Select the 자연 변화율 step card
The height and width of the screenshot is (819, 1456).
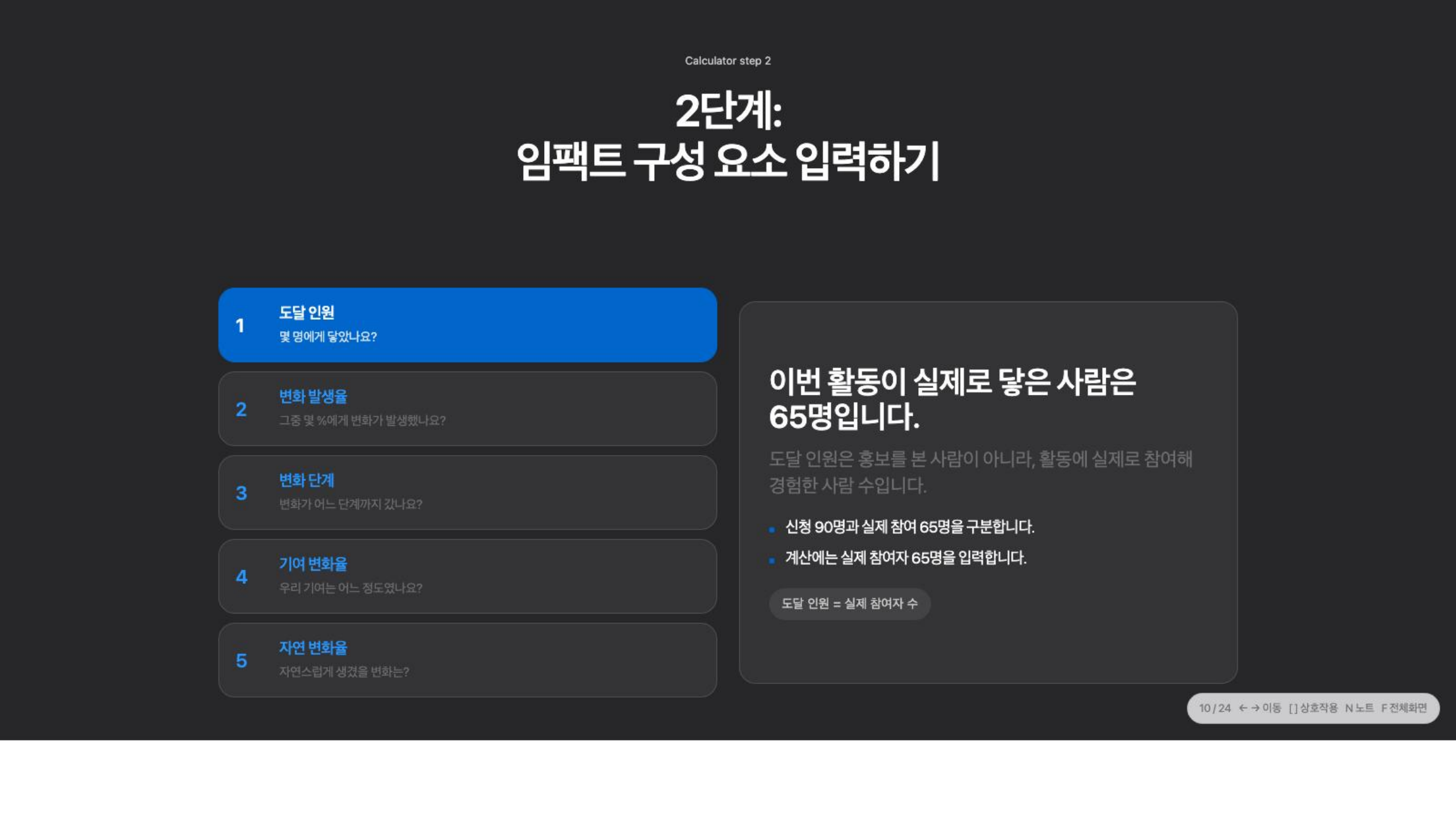467,660
